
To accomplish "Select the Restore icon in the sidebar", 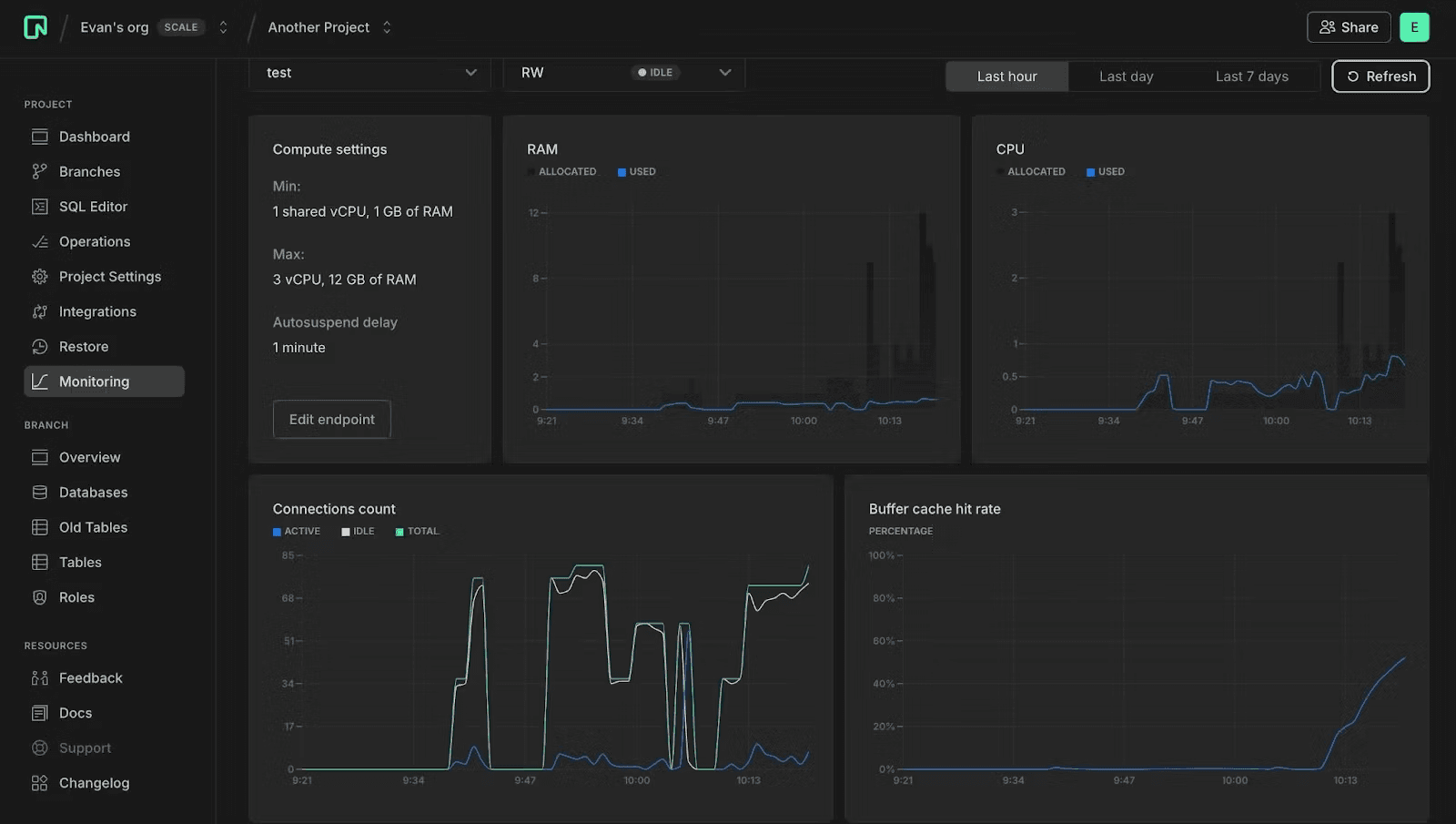I will (x=40, y=346).
